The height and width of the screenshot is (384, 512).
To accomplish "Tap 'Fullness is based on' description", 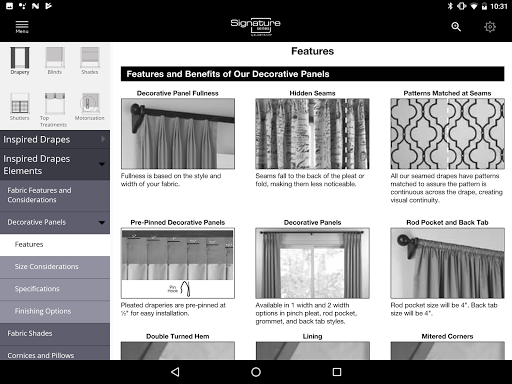I will [171, 180].
